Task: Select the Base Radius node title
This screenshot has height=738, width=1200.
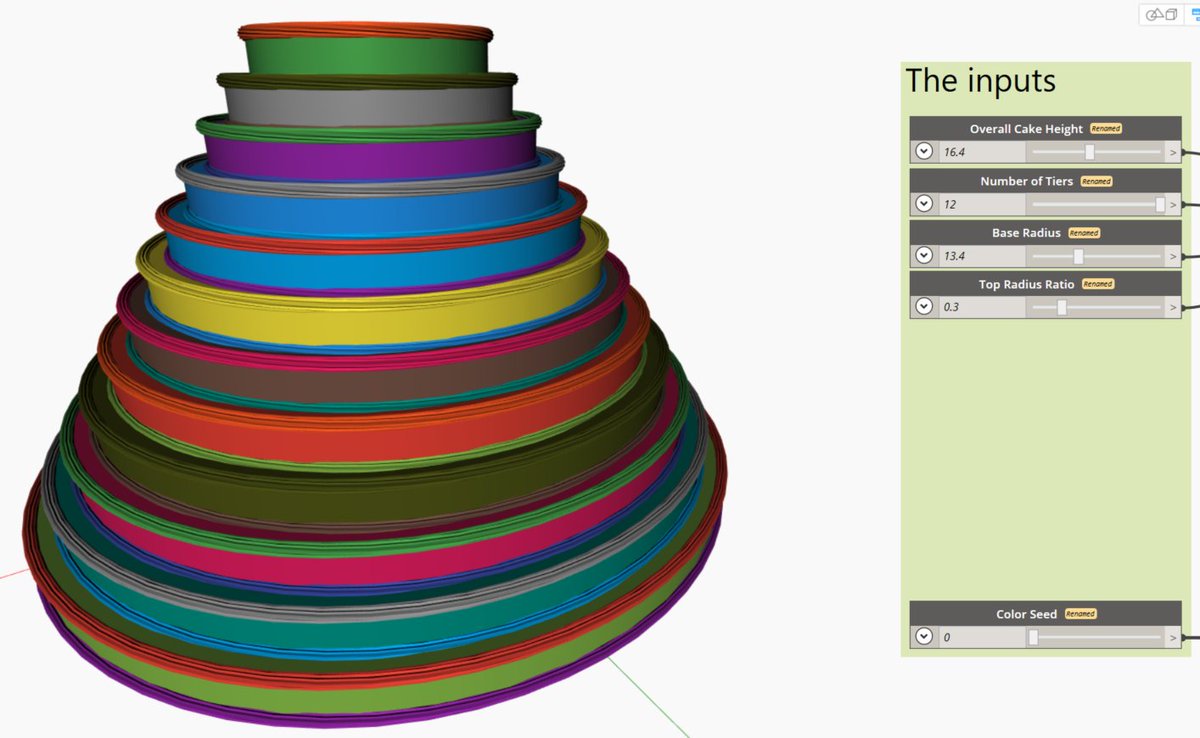Action: pos(1026,233)
